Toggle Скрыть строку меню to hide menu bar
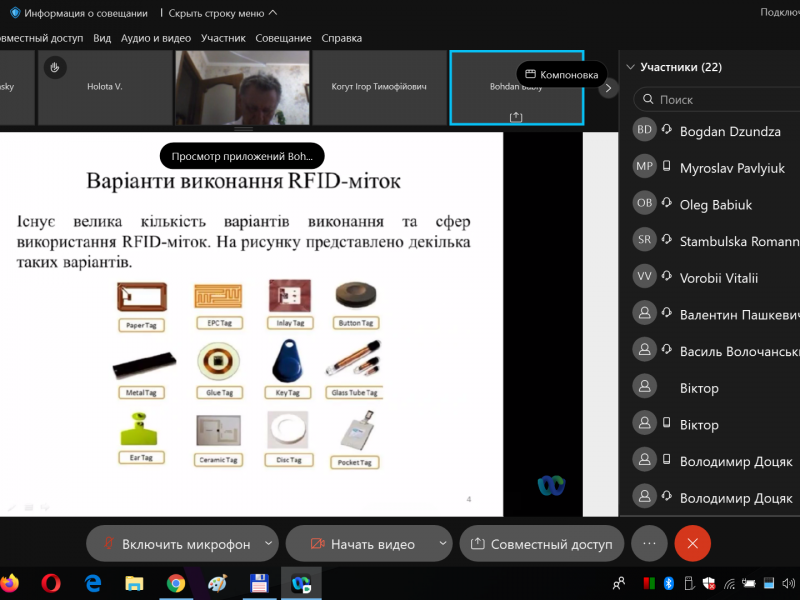 point(223,13)
